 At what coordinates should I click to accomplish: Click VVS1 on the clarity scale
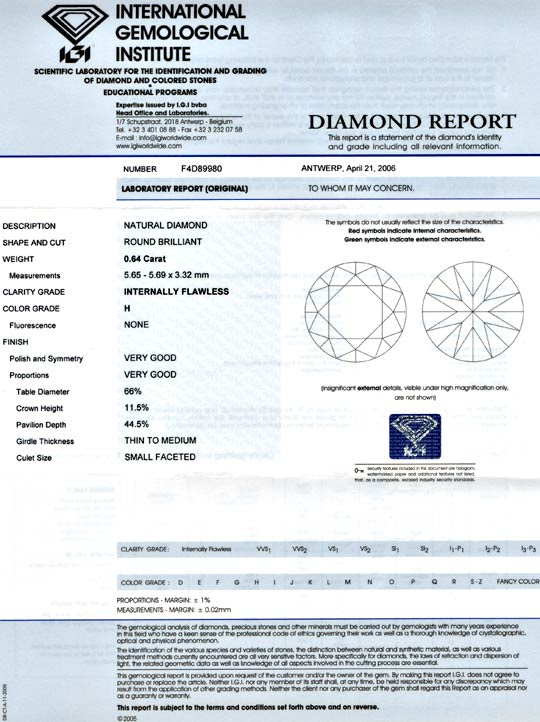(x=263, y=549)
